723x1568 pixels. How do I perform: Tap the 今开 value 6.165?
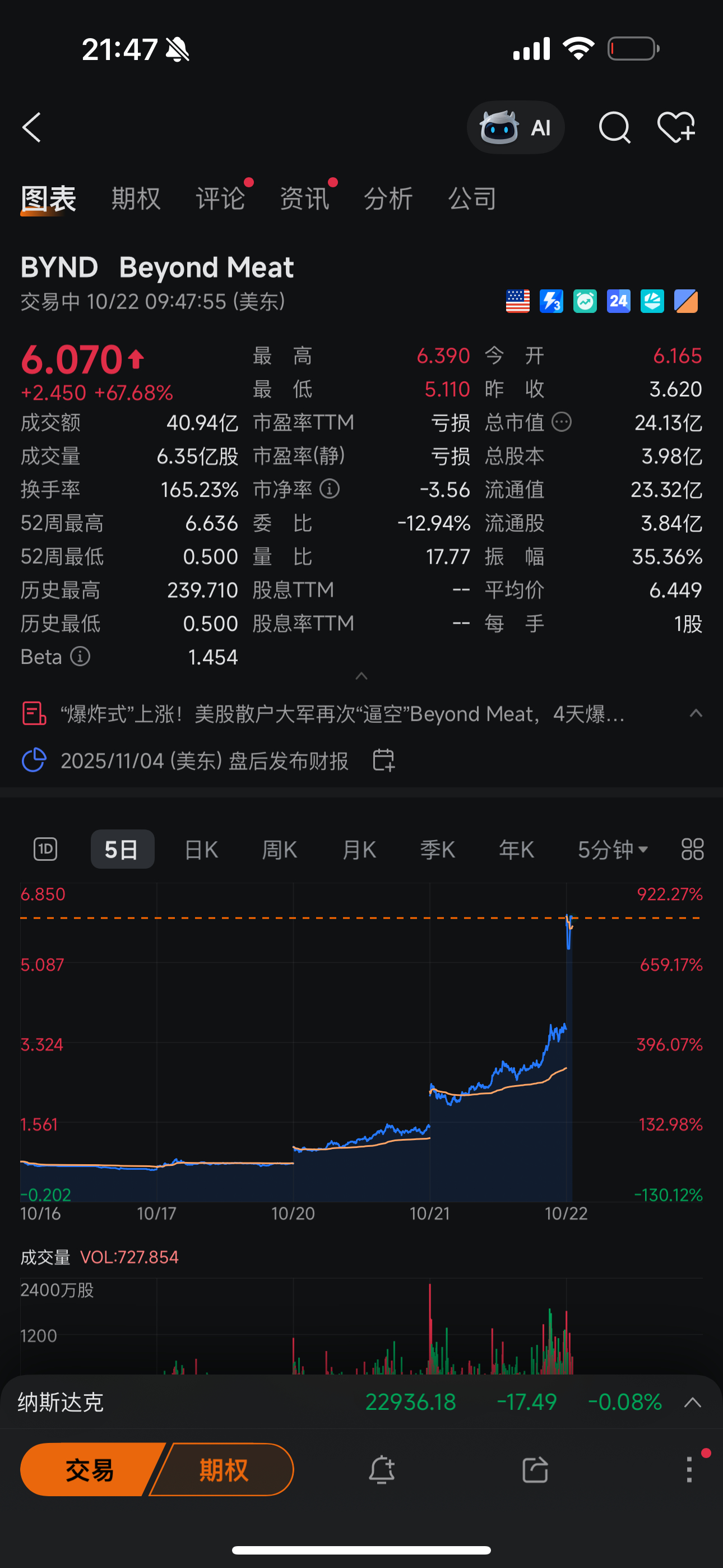[x=678, y=356]
